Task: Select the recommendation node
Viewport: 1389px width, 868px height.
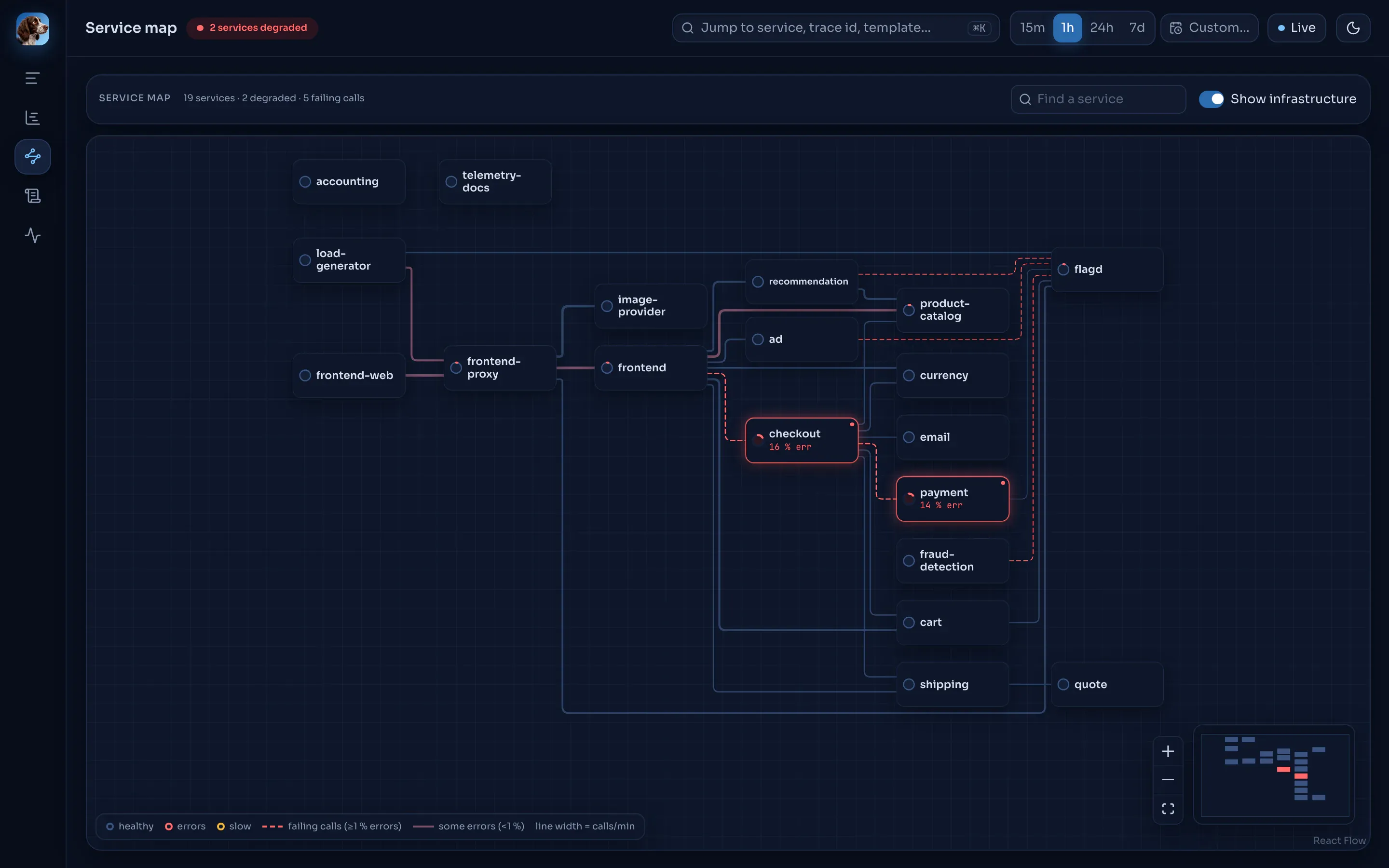Action: pyautogui.click(x=801, y=281)
